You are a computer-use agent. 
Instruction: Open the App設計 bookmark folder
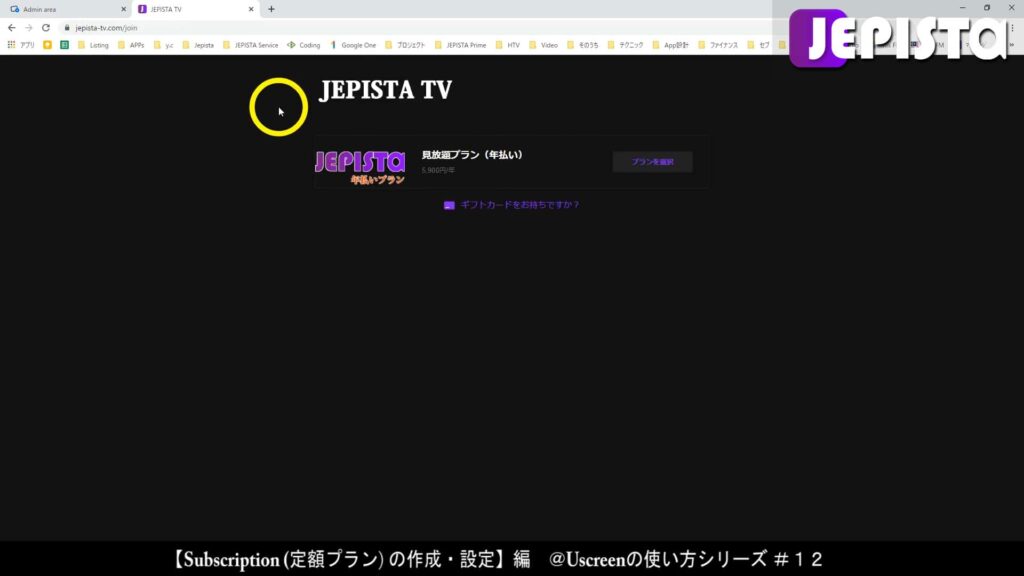[671, 45]
